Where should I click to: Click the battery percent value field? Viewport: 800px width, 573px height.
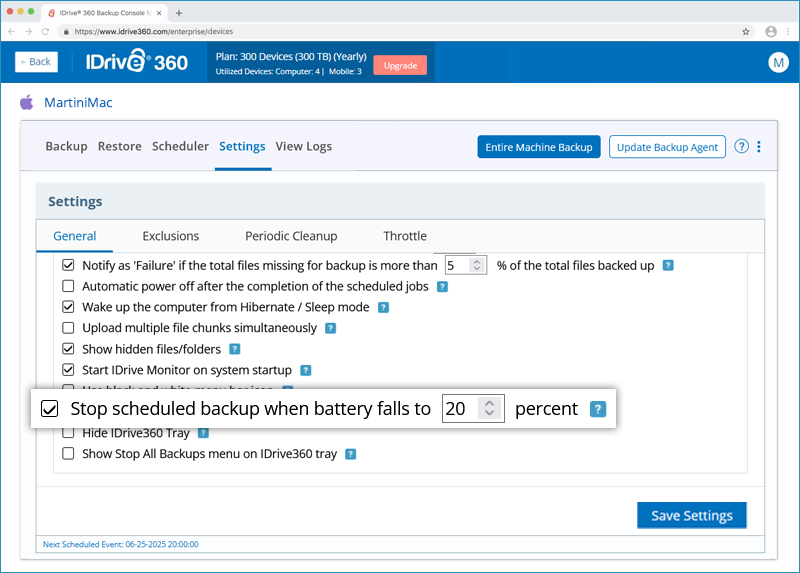tap(473, 409)
